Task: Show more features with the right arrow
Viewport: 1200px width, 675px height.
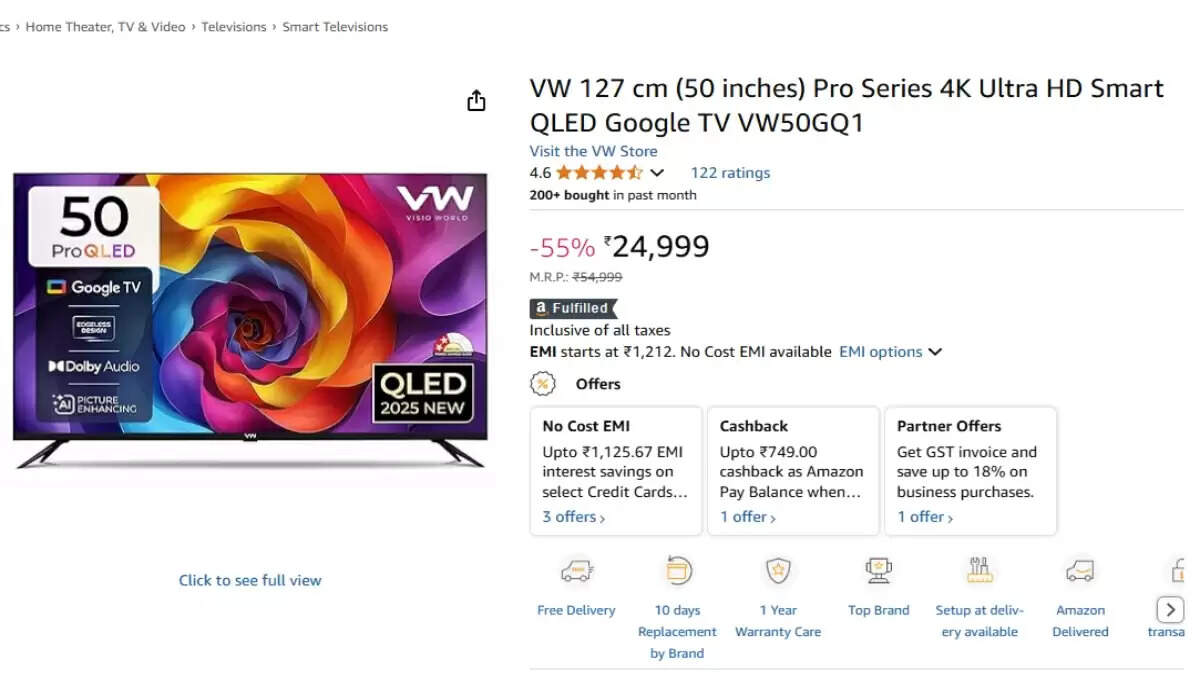Action: 1169,609
